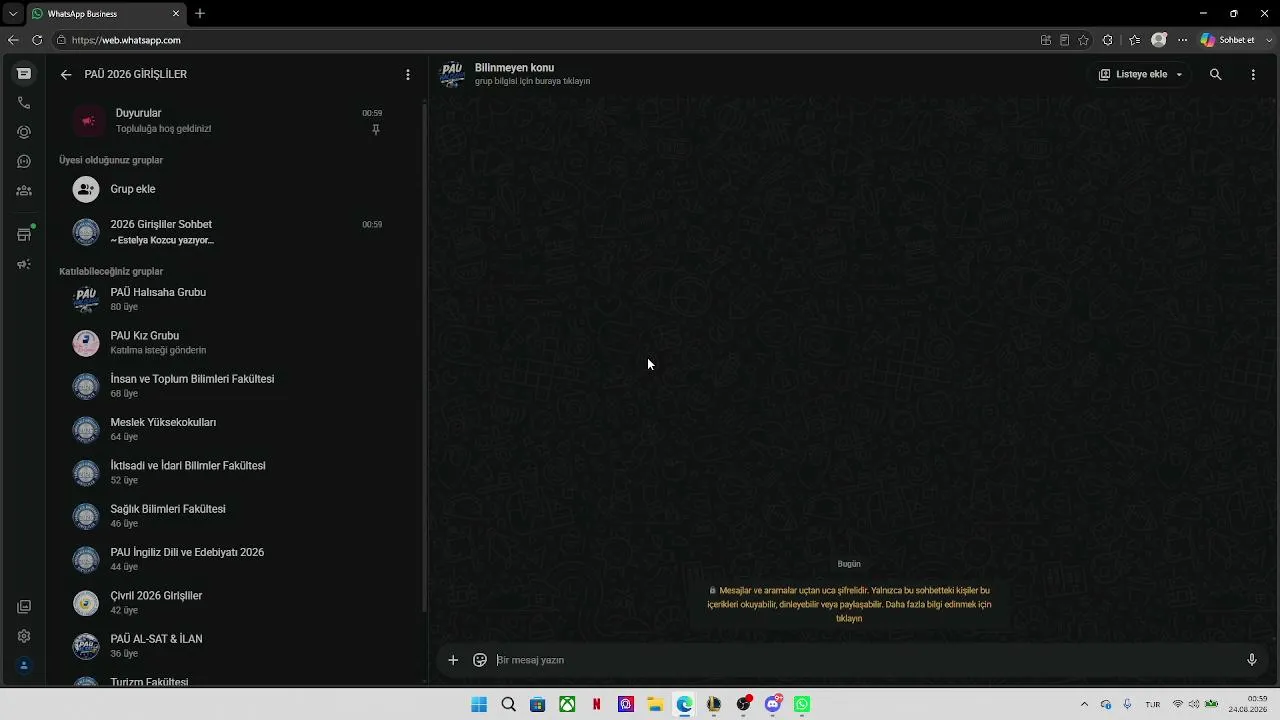
Task: Click the browser back arrow
Action: [13, 40]
